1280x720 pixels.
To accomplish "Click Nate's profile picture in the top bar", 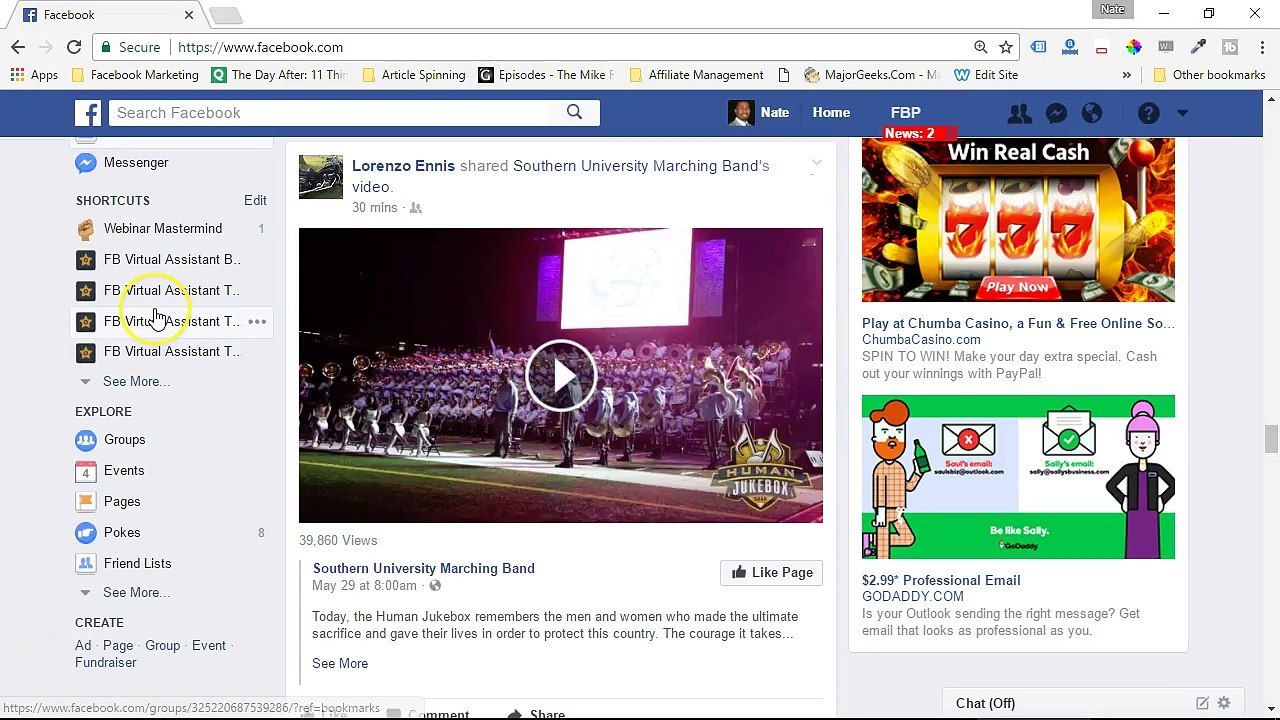I will pyautogui.click(x=741, y=113).
